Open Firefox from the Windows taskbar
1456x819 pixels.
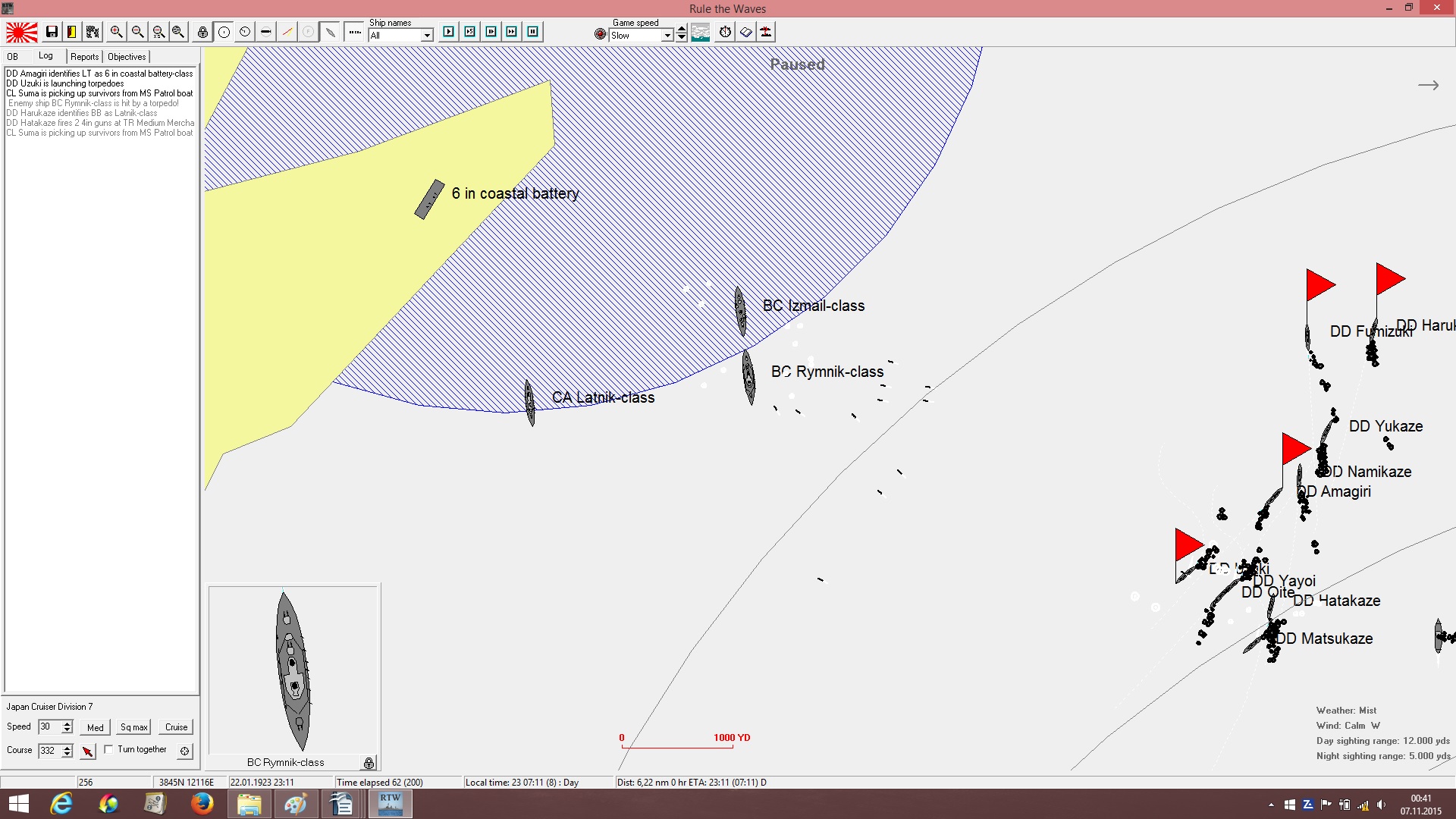tap(202, 804)
